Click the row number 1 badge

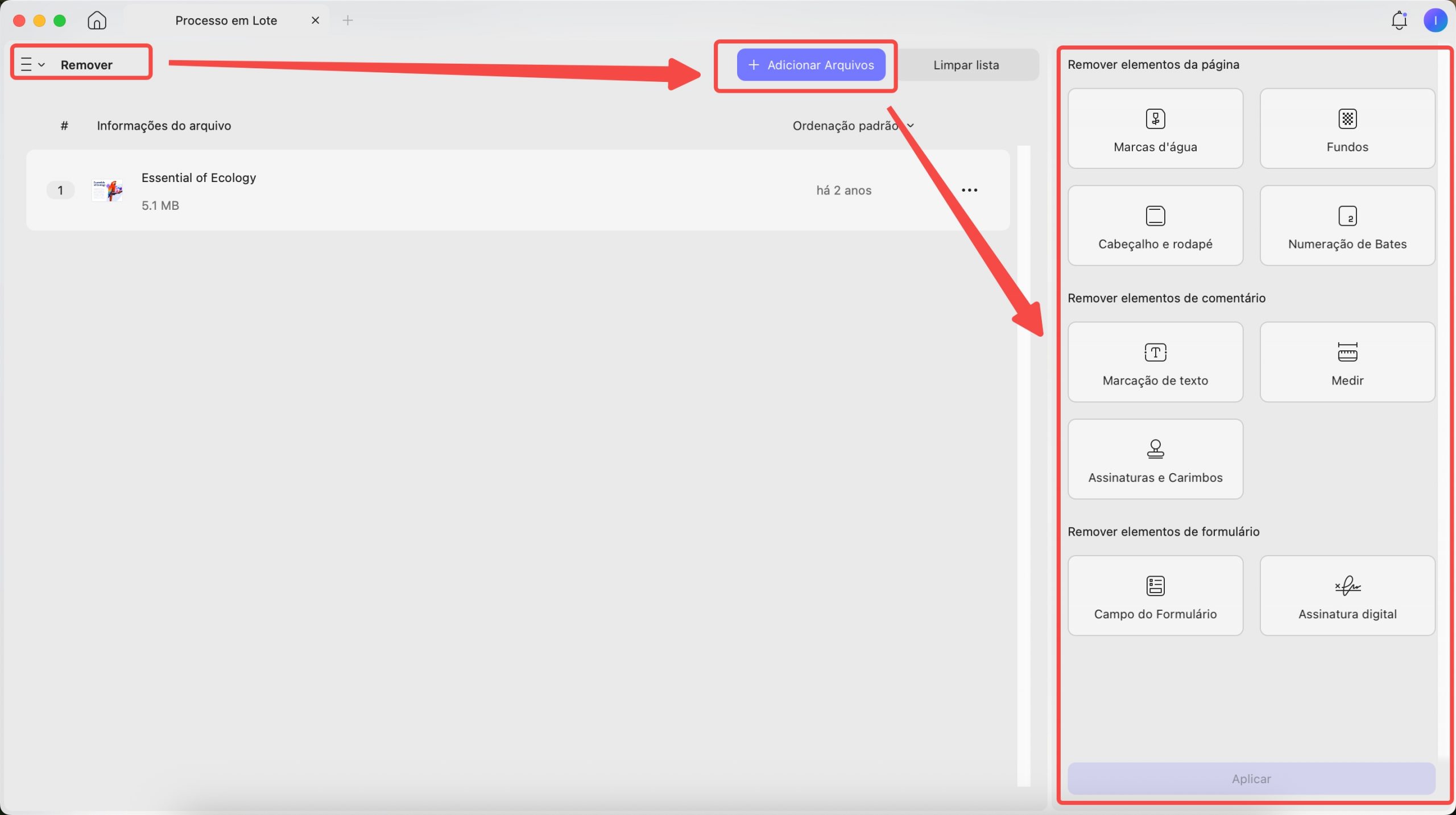click(x=60, y=190)
